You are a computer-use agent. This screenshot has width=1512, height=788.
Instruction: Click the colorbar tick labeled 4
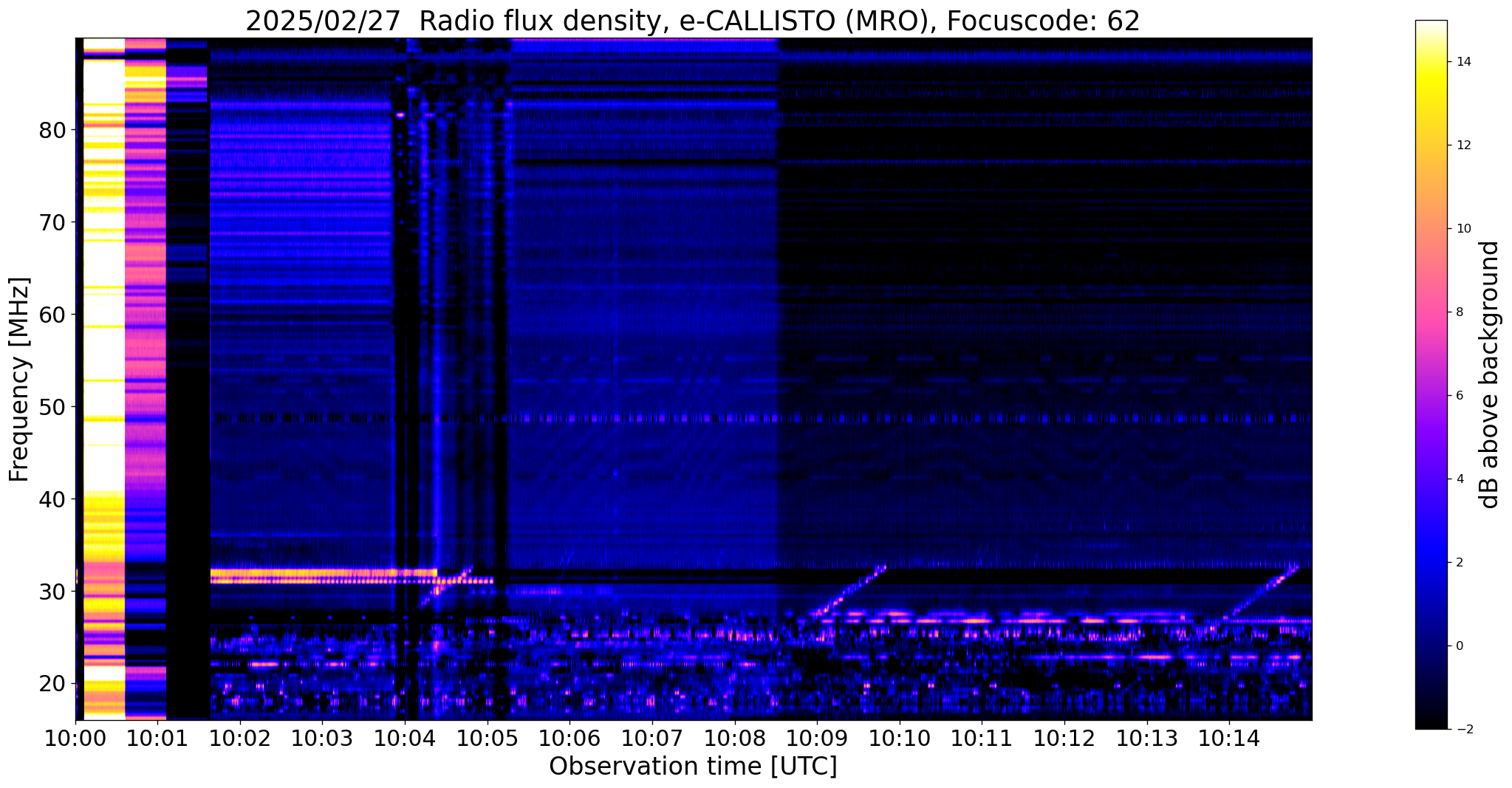1459,479
